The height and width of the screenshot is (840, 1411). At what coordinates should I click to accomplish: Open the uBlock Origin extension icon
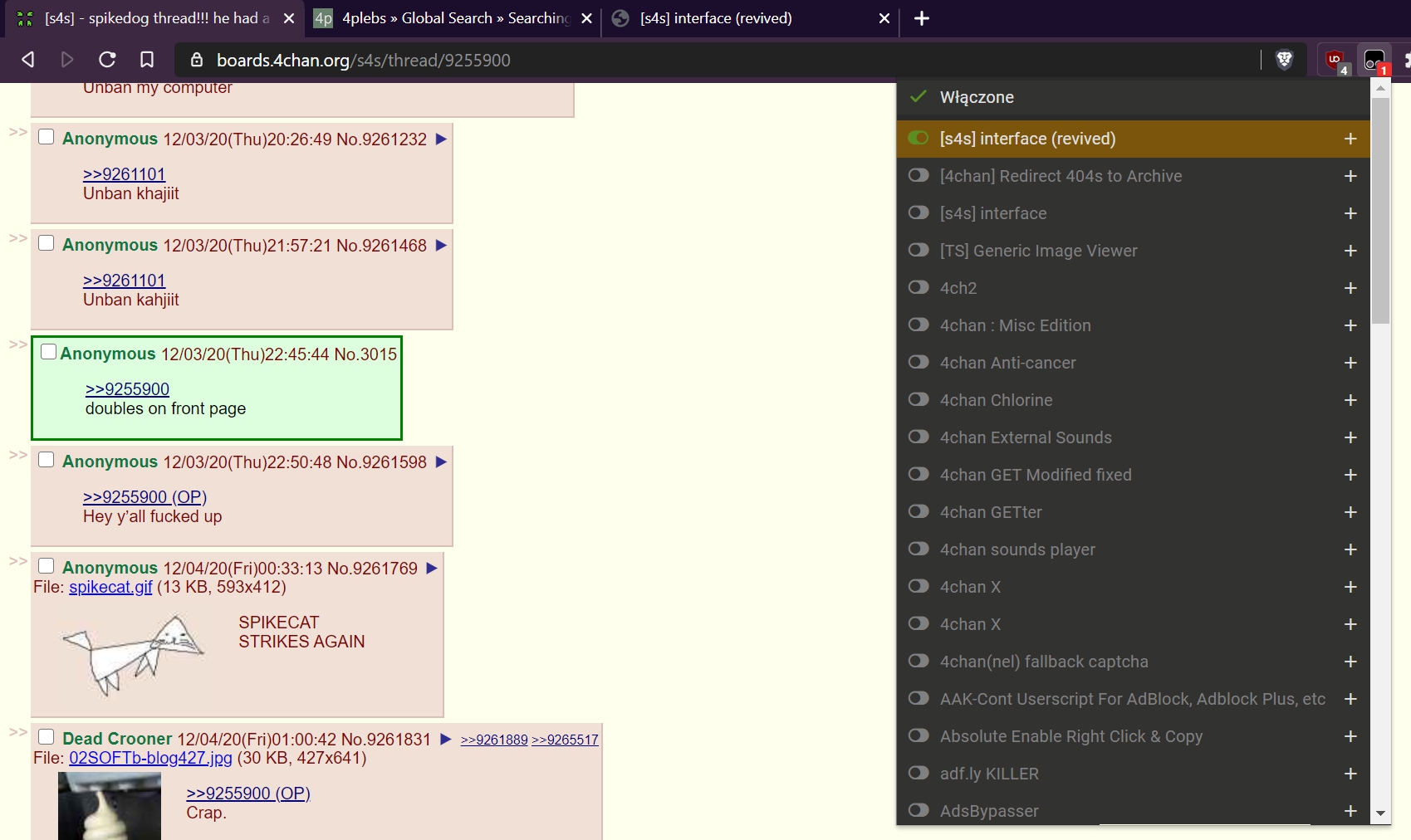pyautogui.click(x=1335, y=60)
